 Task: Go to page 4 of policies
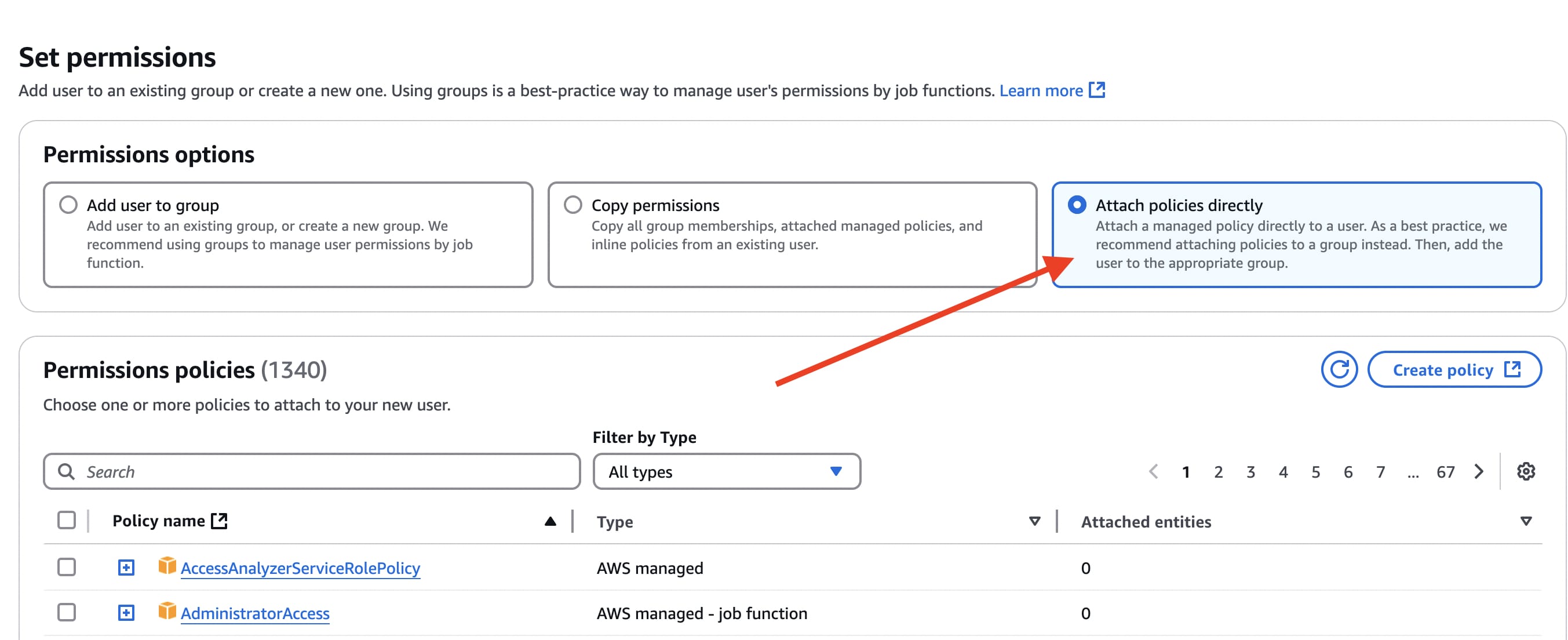point(1283,472)
